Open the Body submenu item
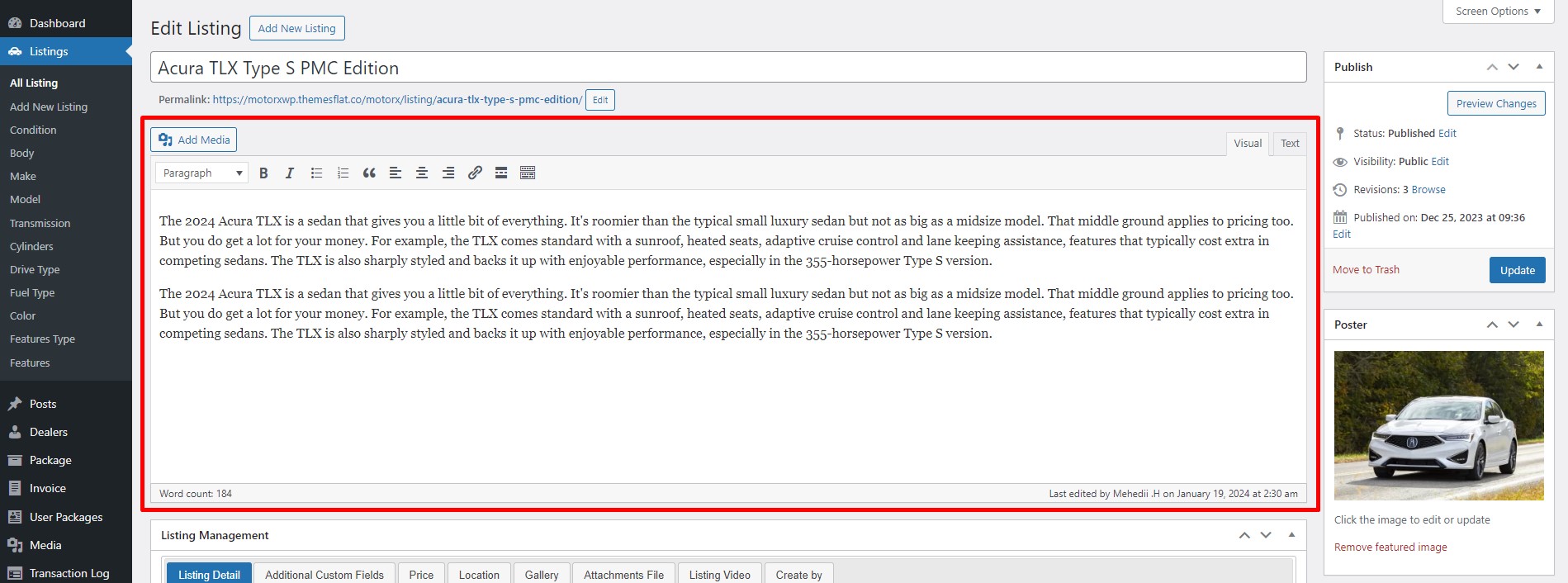The image size is (1568, 583). 22,153
